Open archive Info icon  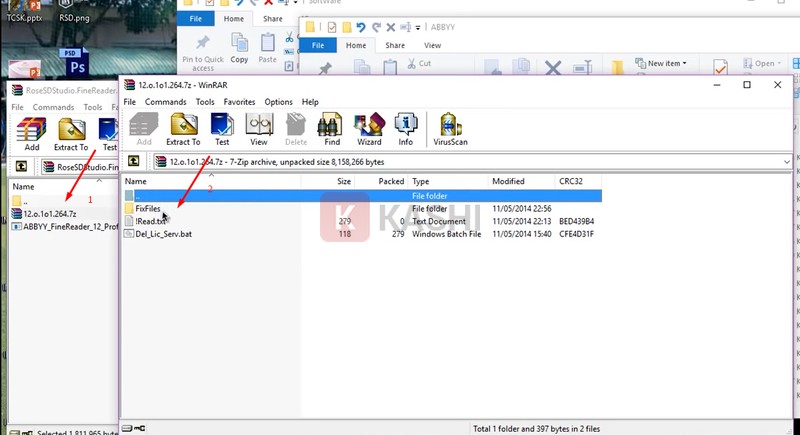coord(406,130)
